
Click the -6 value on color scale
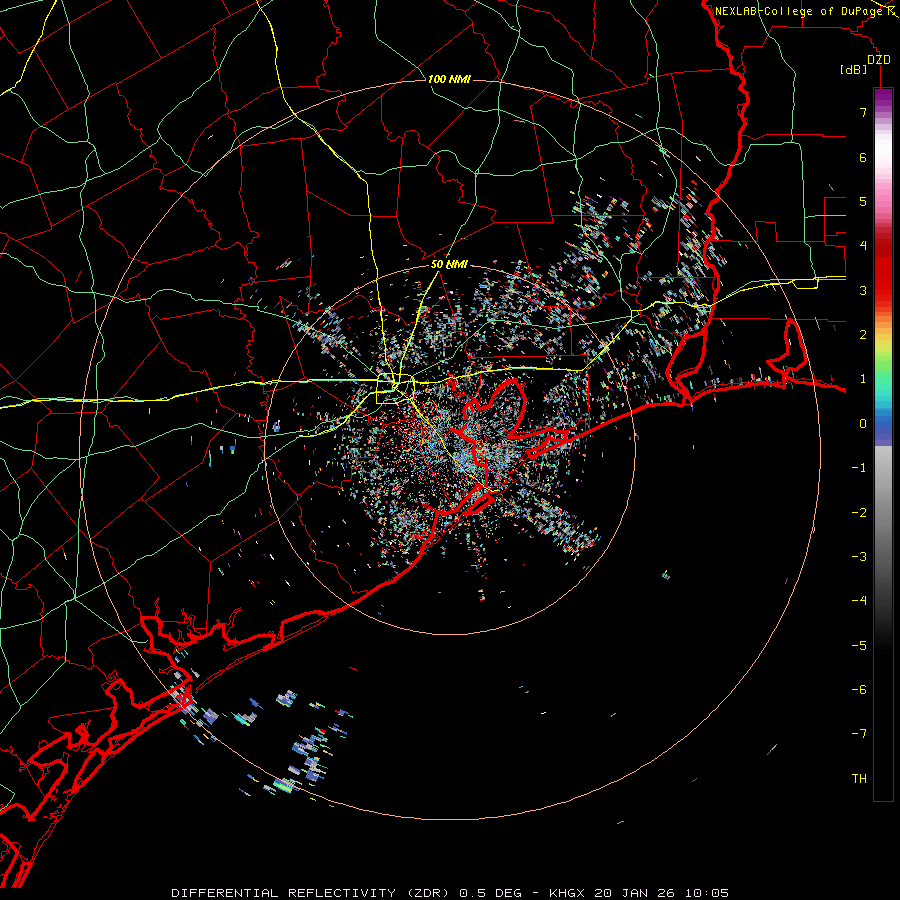[x=860, y=690]
